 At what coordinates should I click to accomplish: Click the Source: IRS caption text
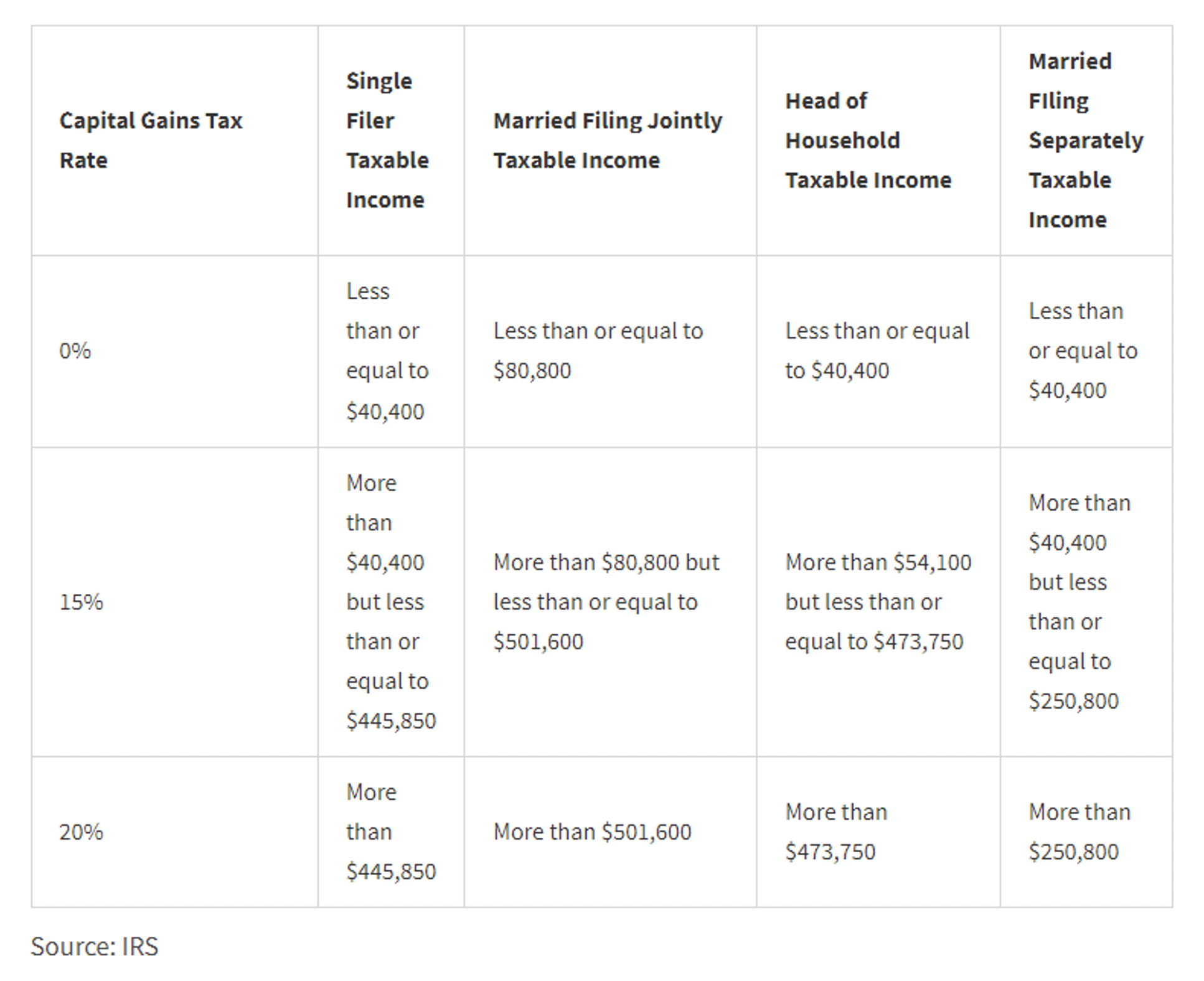95,946
